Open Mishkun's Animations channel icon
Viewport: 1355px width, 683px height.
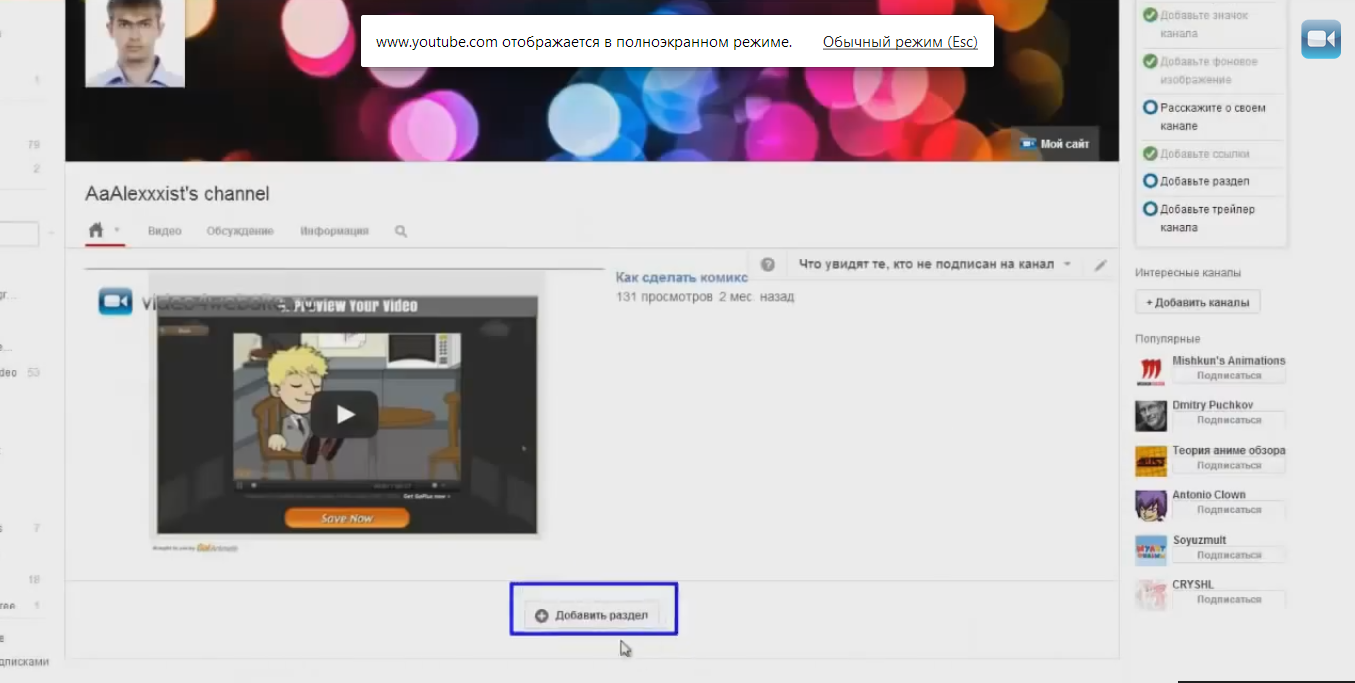[1151, 371]
